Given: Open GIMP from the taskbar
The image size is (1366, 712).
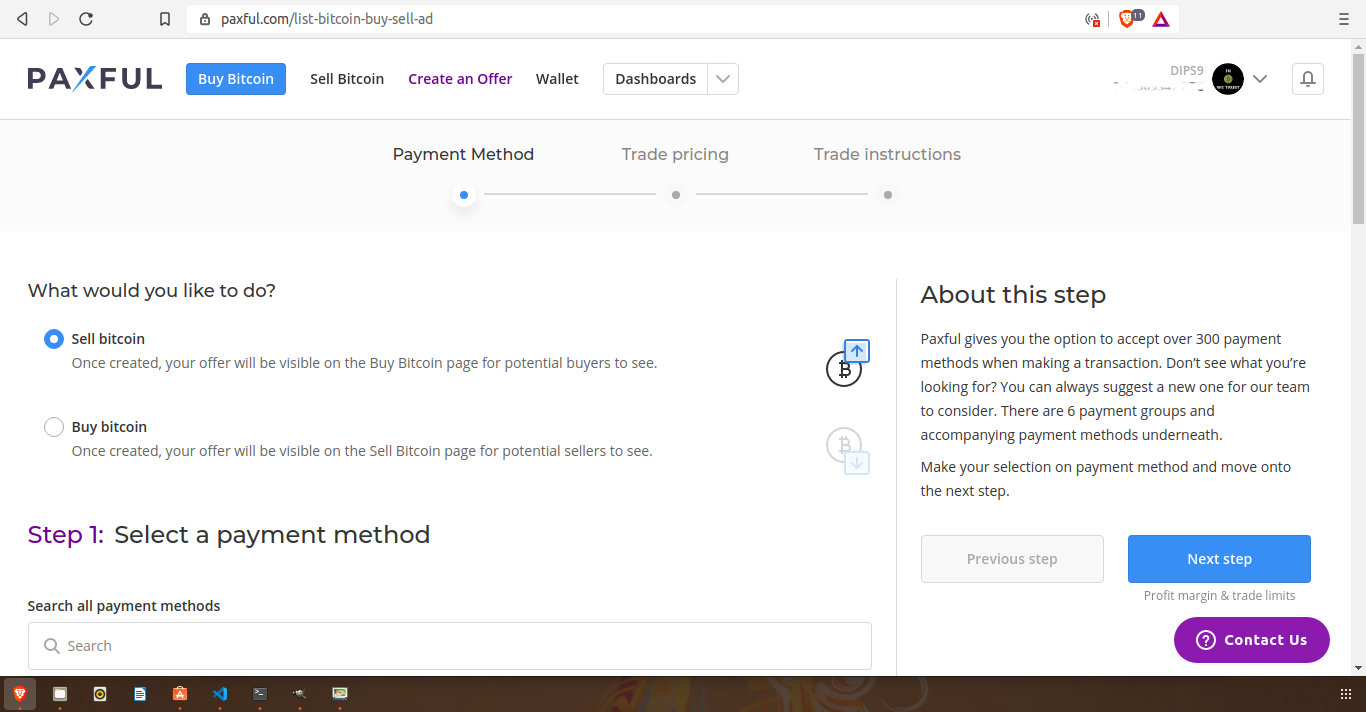Looking at the screenshot, I should click(x=299, y=693).
